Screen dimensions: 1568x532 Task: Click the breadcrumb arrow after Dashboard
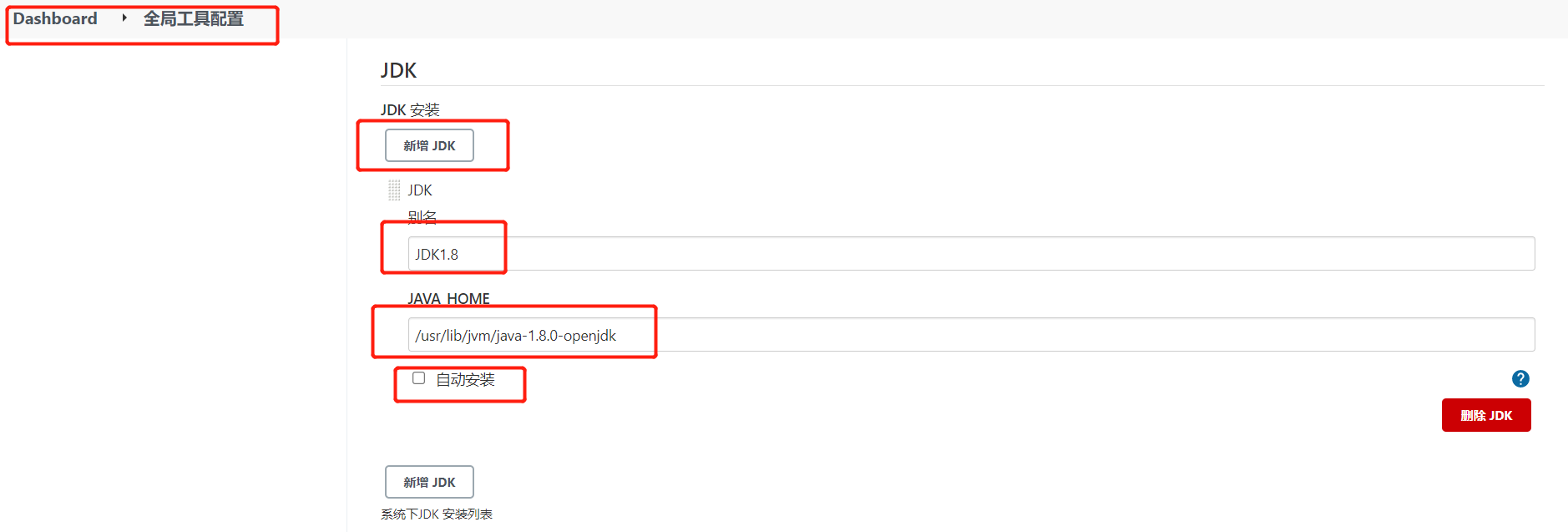pyautogui.click(x=124, y=18)
